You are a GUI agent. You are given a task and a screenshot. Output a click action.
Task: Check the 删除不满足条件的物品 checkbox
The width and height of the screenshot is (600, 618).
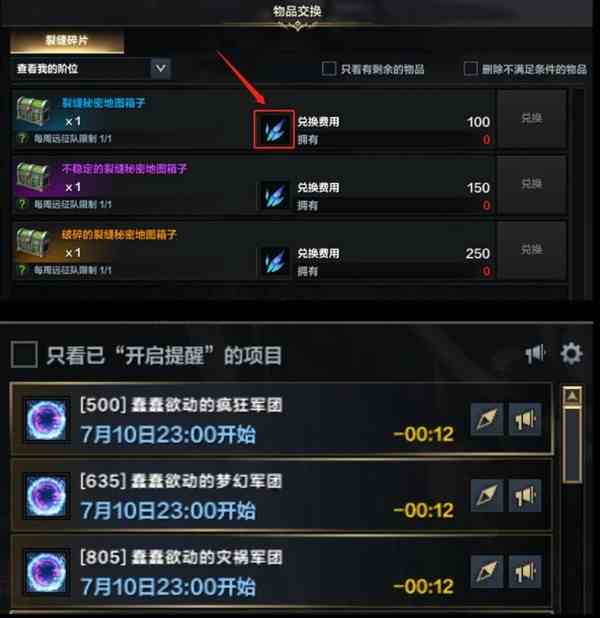coord(470,69)
